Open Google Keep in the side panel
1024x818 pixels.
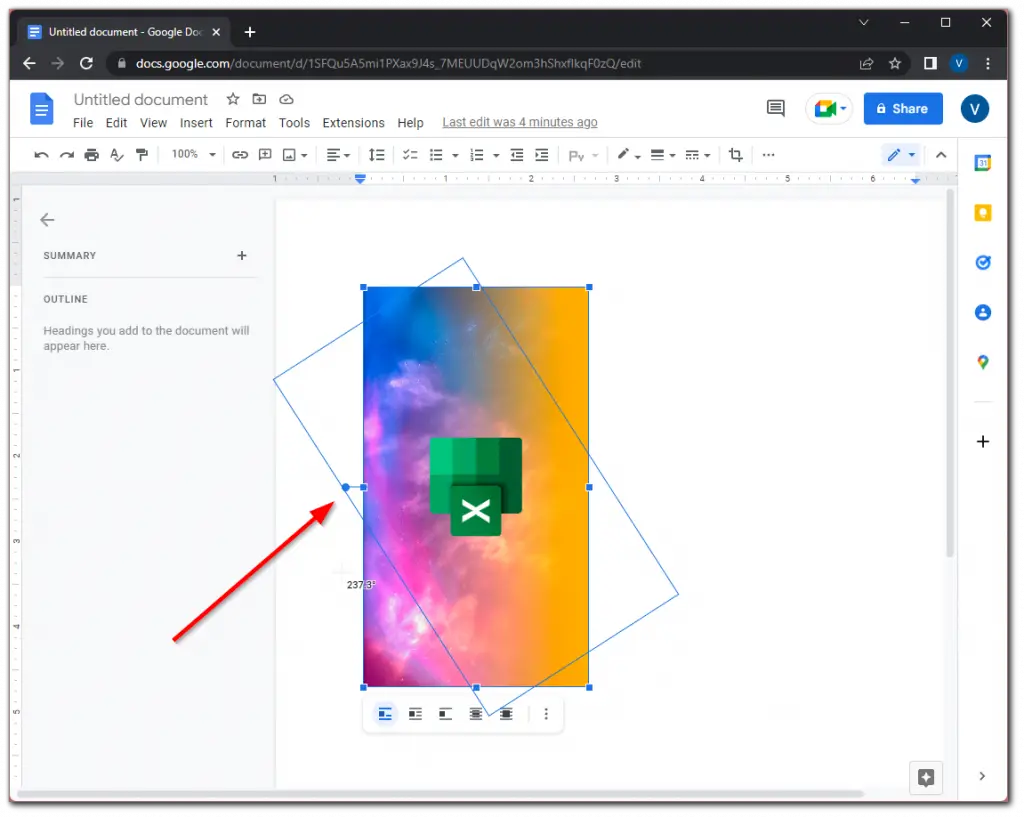(x=982, y=212)
